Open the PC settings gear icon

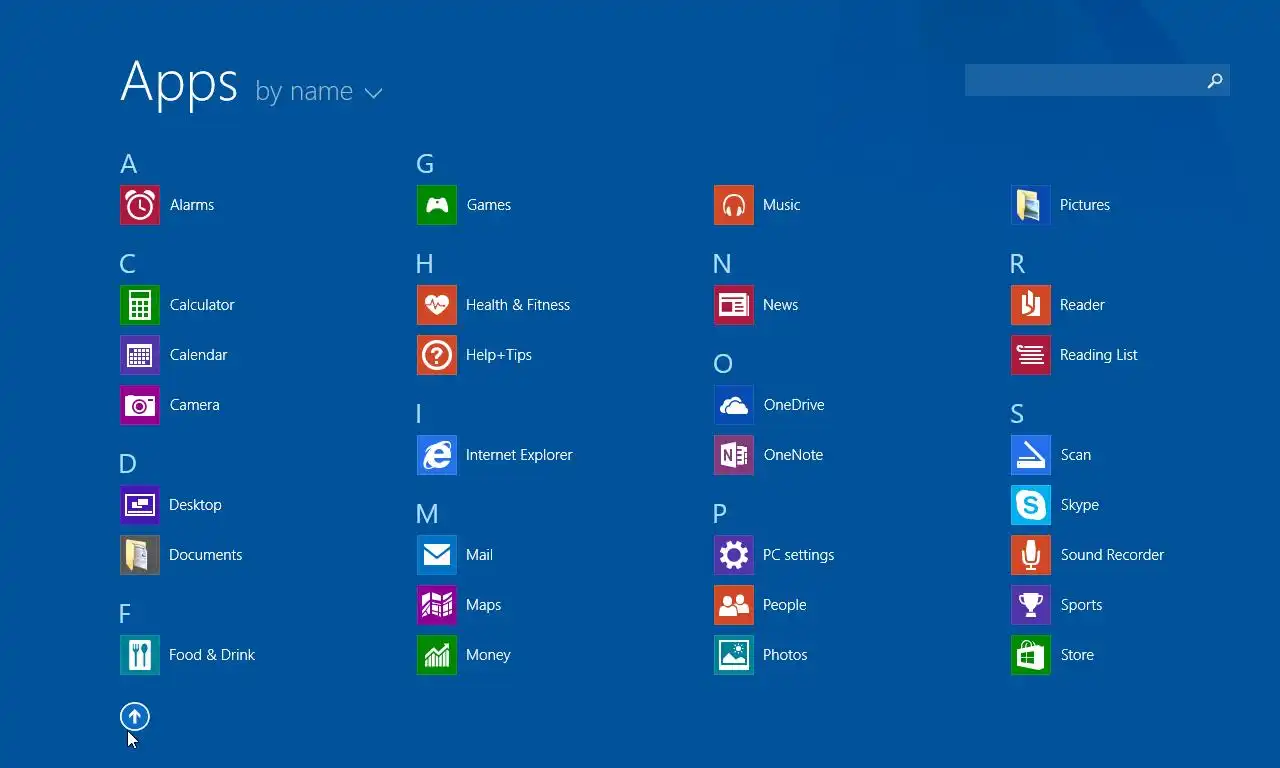734,555
